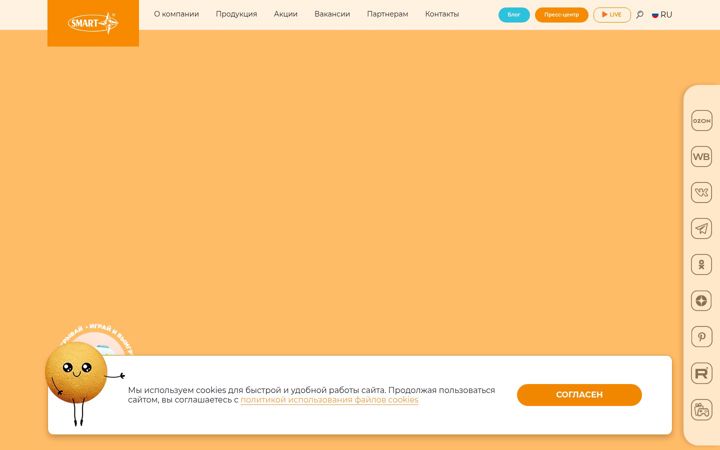Open the Dzen star-circle icon
720x450 pixels.
point(701,300)
